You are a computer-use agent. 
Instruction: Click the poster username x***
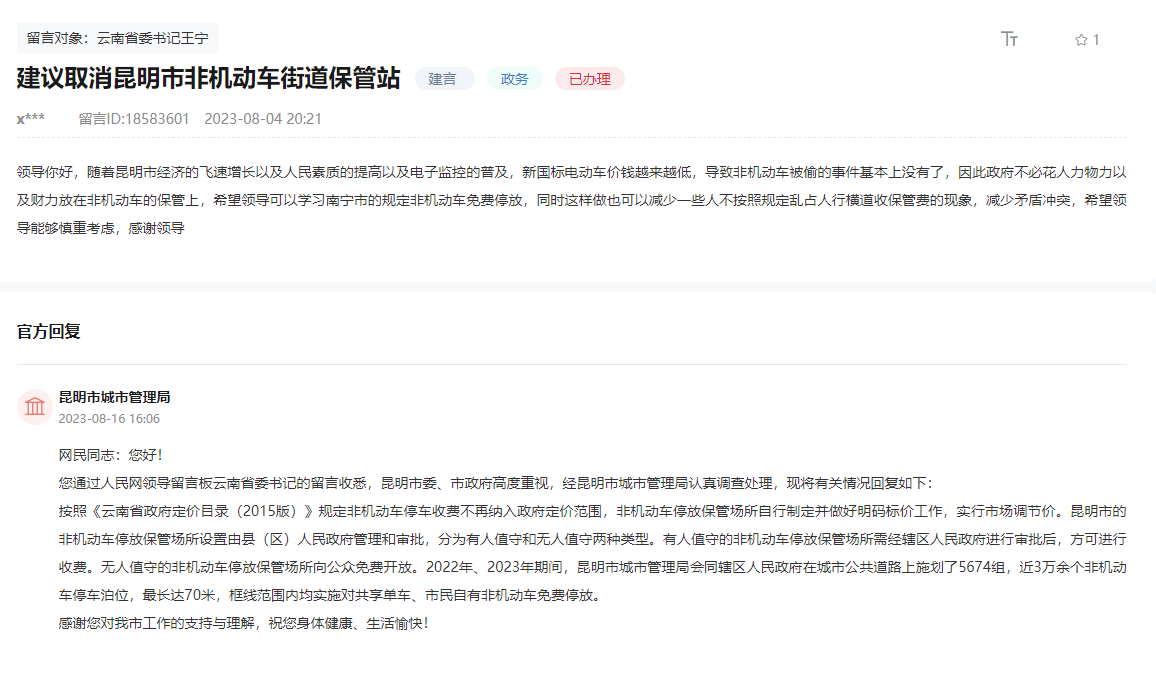pos(30,119)
